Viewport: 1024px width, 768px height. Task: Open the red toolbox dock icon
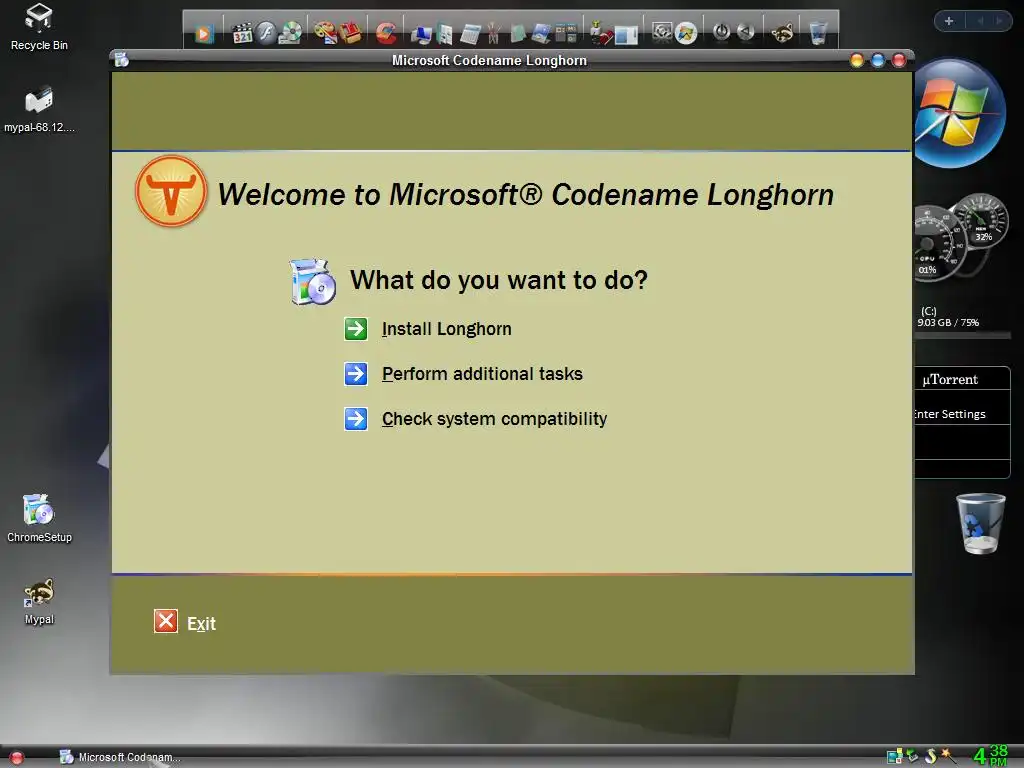pyautogui.click(x=351, y=33)
